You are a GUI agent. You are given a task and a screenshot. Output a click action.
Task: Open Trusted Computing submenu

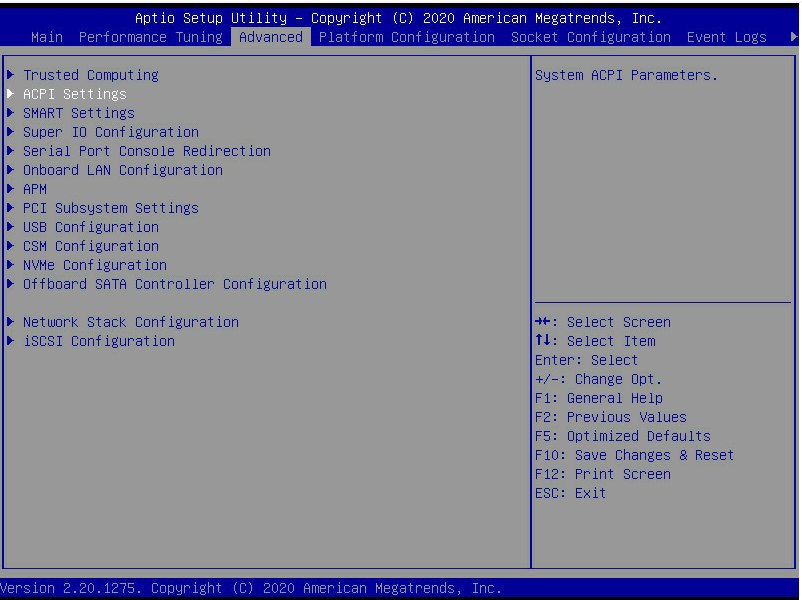[x=91, y=75]
